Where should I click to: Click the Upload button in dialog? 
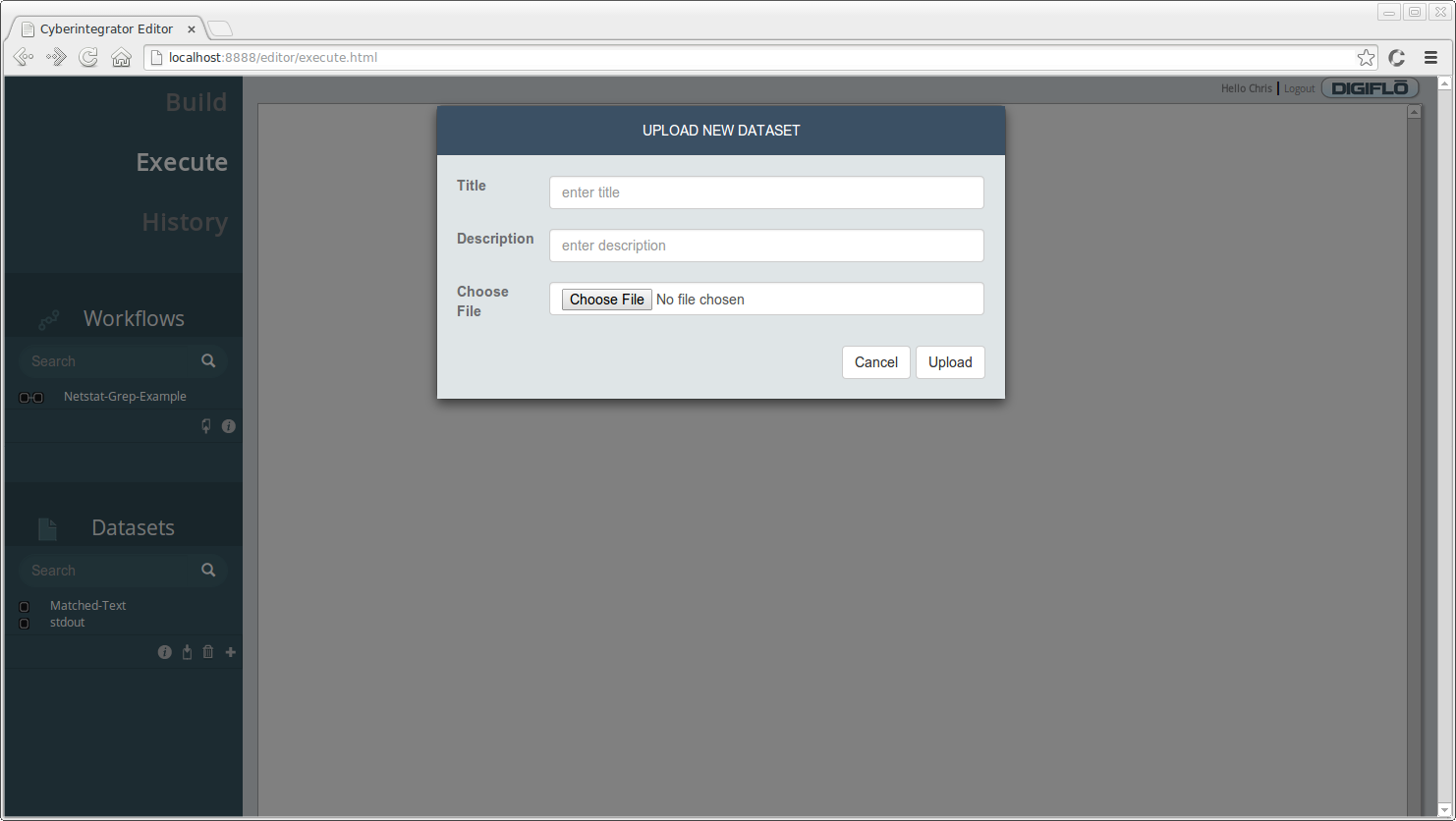click(x=950, y=362)
